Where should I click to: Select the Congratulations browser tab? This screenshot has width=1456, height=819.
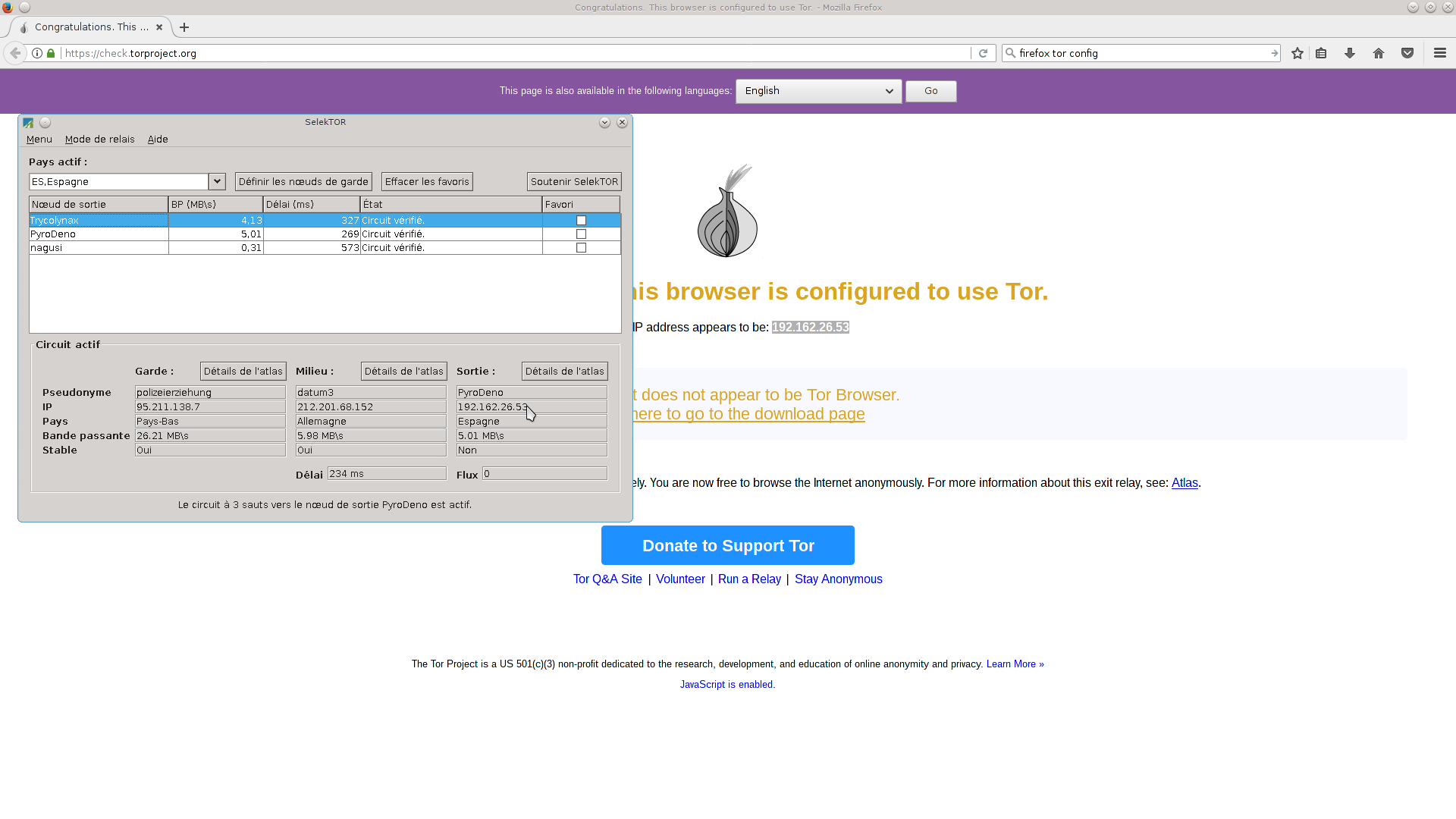(x=91, y=27)
